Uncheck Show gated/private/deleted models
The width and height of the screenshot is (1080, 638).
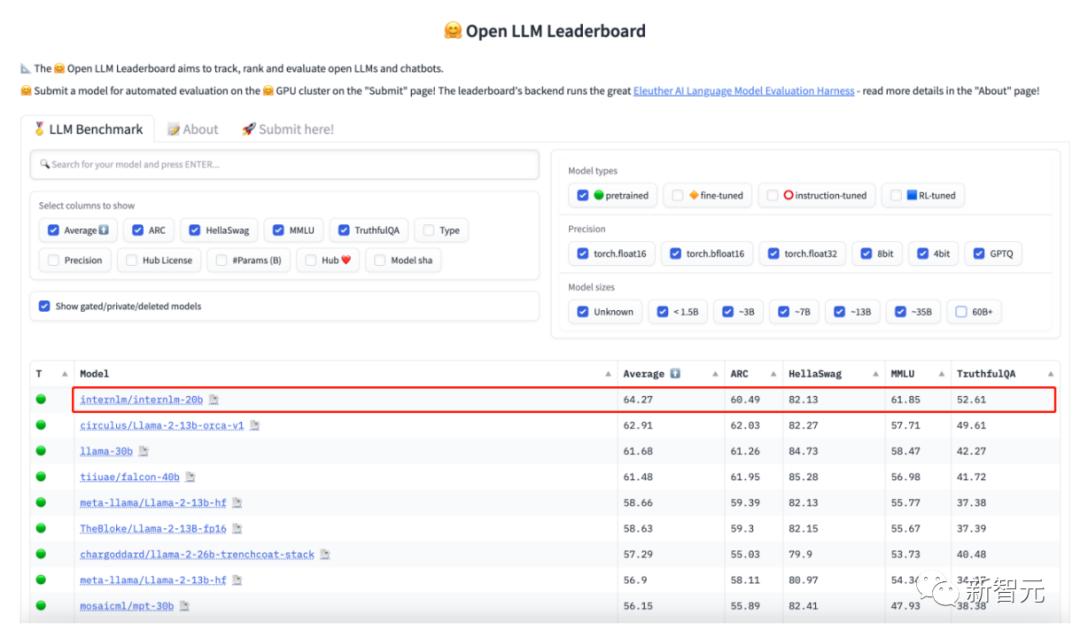point(44,306)
